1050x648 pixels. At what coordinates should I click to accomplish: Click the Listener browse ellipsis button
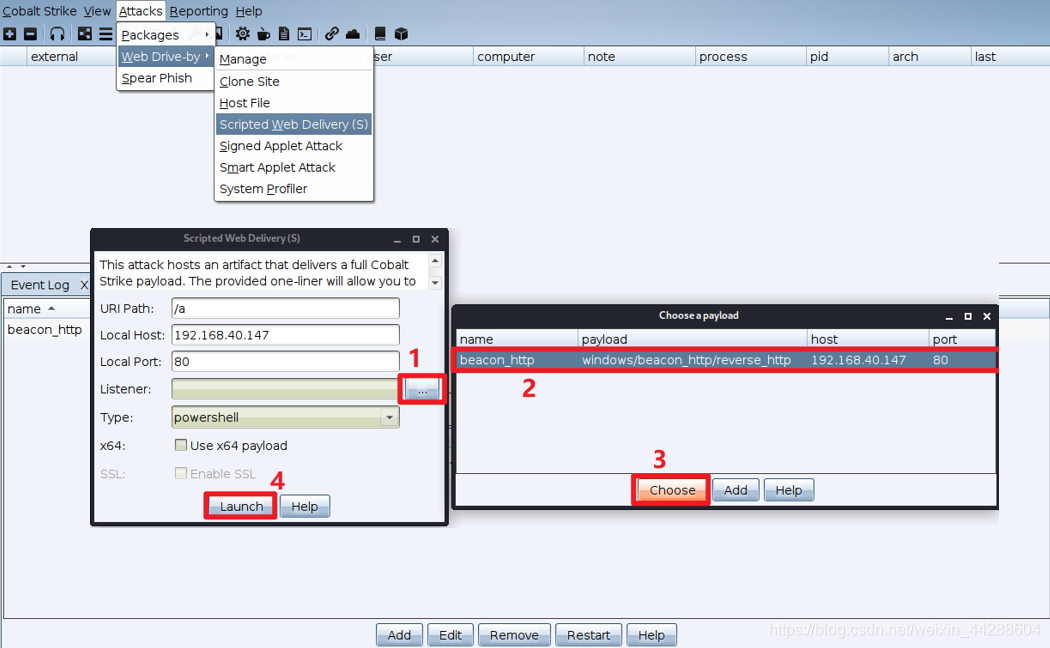point(422,390)
